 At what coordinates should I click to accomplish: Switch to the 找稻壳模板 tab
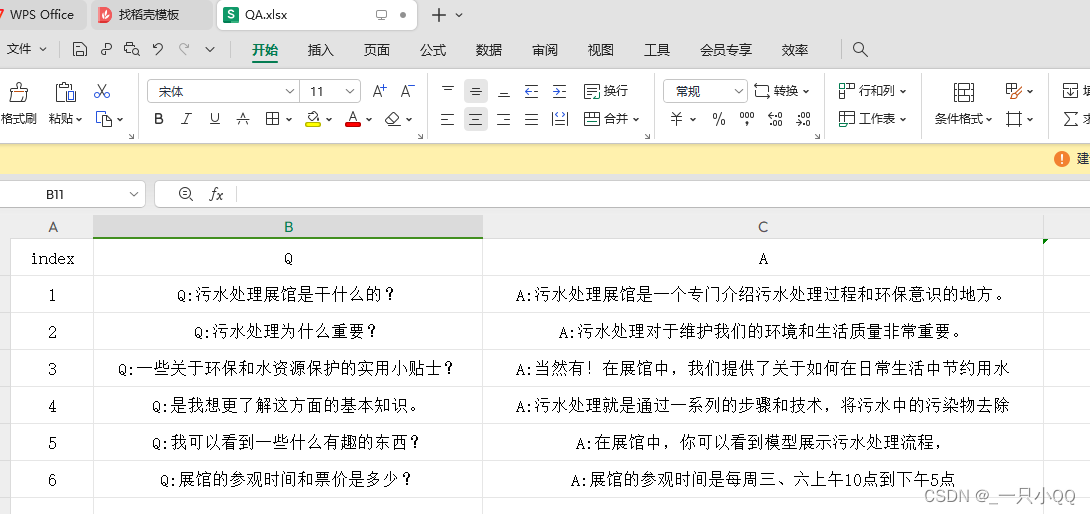152,15
